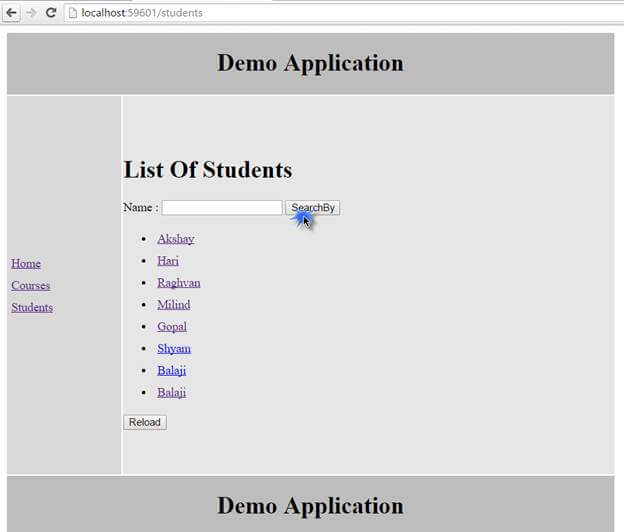Open student Gopal

tap(172, 327)
